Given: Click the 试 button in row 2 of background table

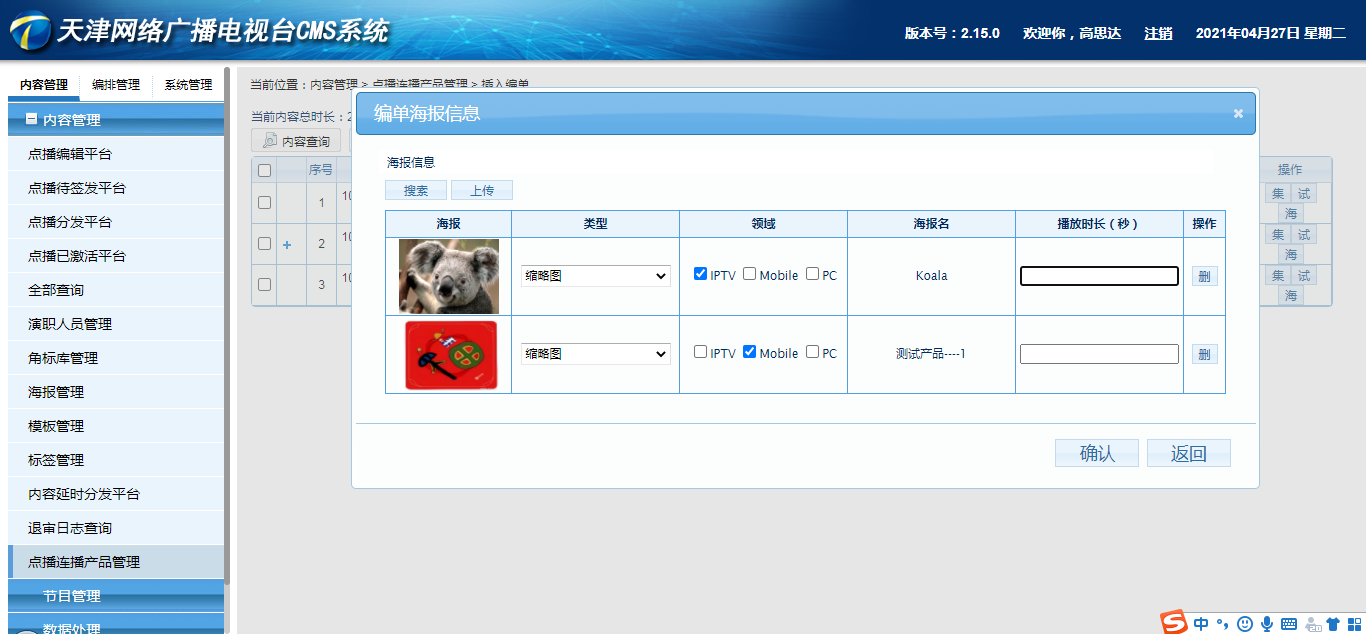Looking at the screenshot, I should click(x=1304, y=235).
